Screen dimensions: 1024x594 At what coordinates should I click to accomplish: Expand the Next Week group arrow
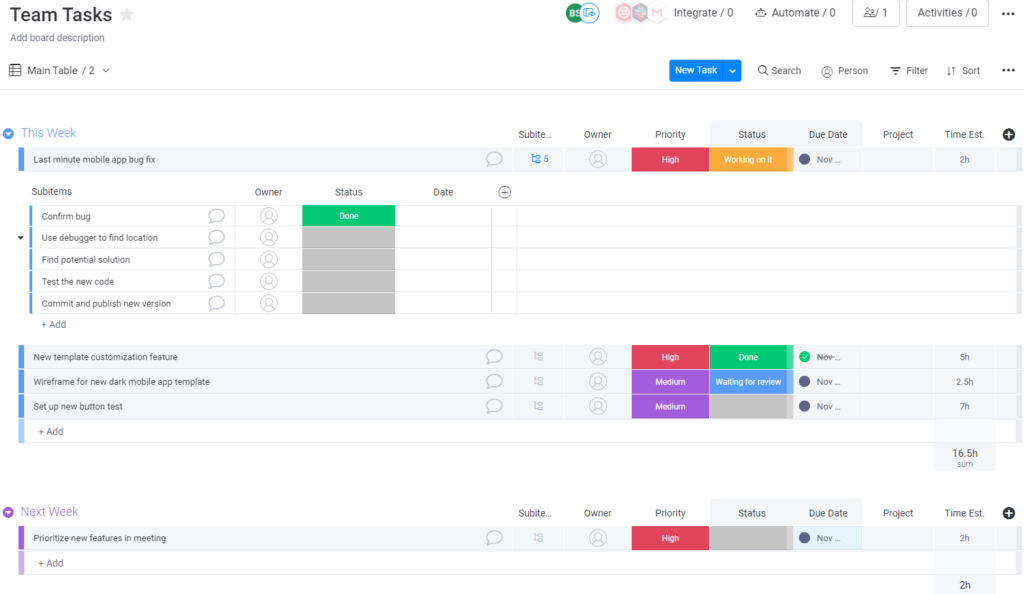pos(9,511)
